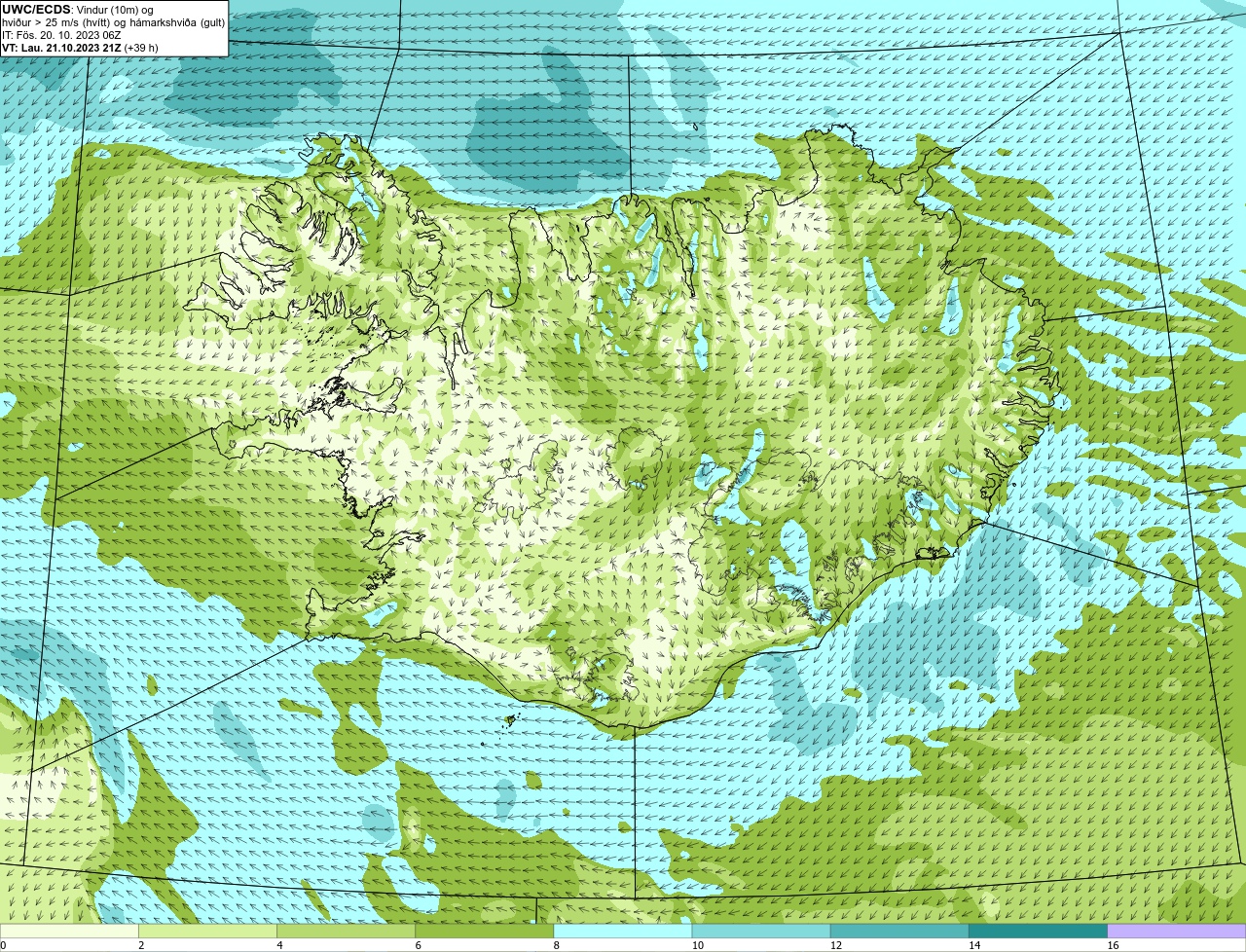Click the scale label '4'
The width and height of the screenshot is (1246, 952).
[x=279, y=945]
